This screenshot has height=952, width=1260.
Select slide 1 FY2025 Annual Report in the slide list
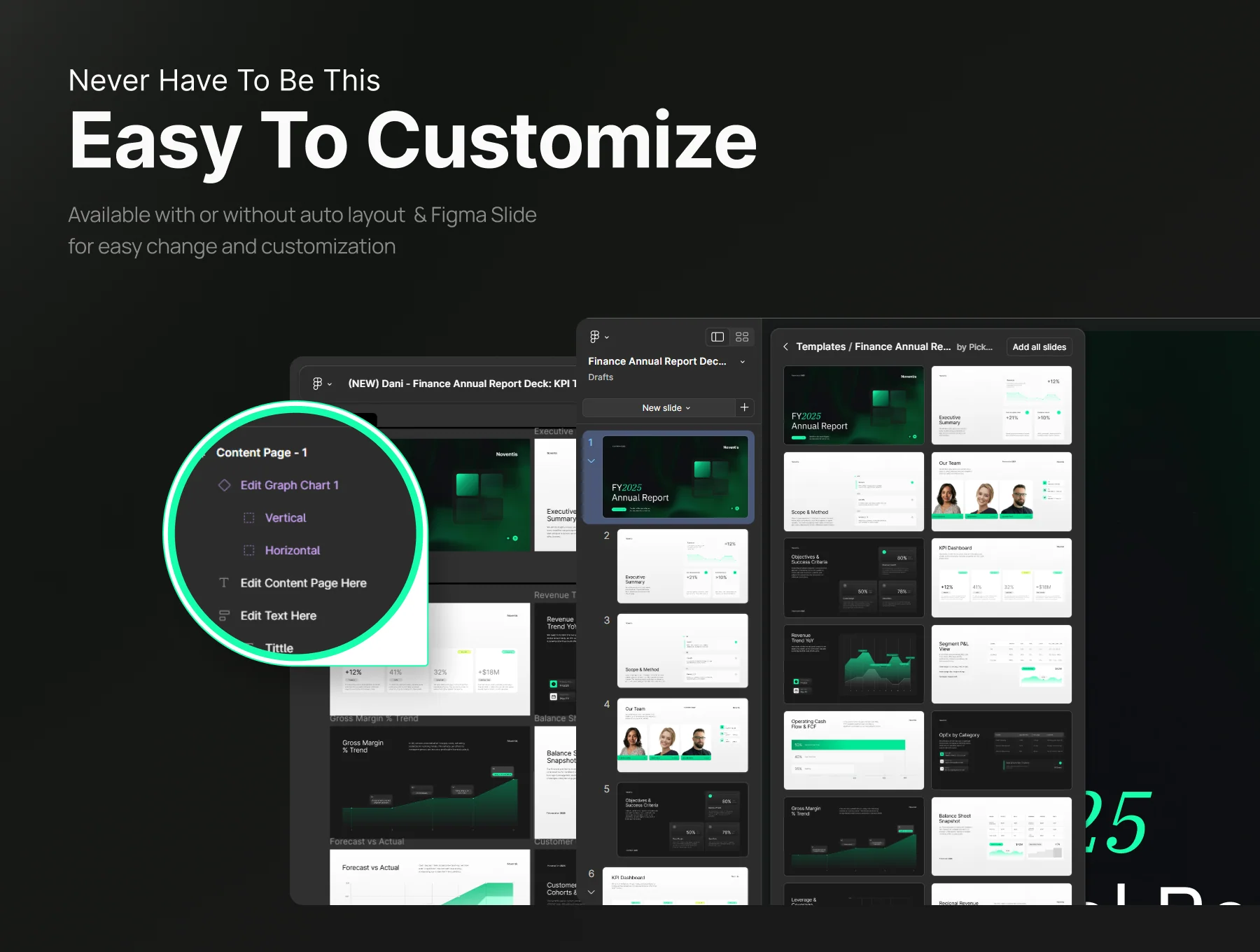pos(675,477)
